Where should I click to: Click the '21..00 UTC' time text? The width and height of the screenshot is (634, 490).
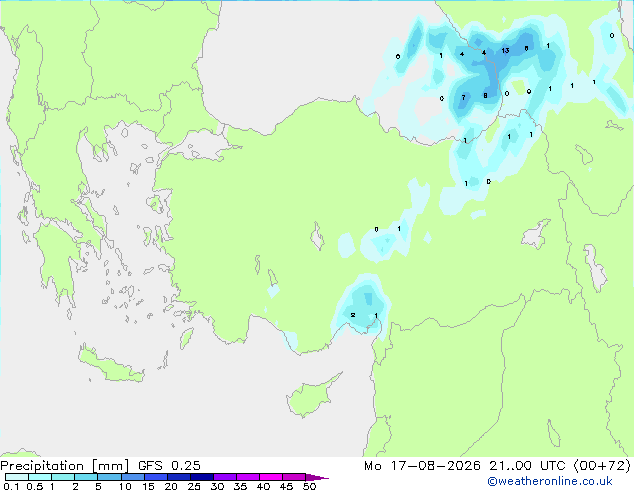(x=527, y=466)
